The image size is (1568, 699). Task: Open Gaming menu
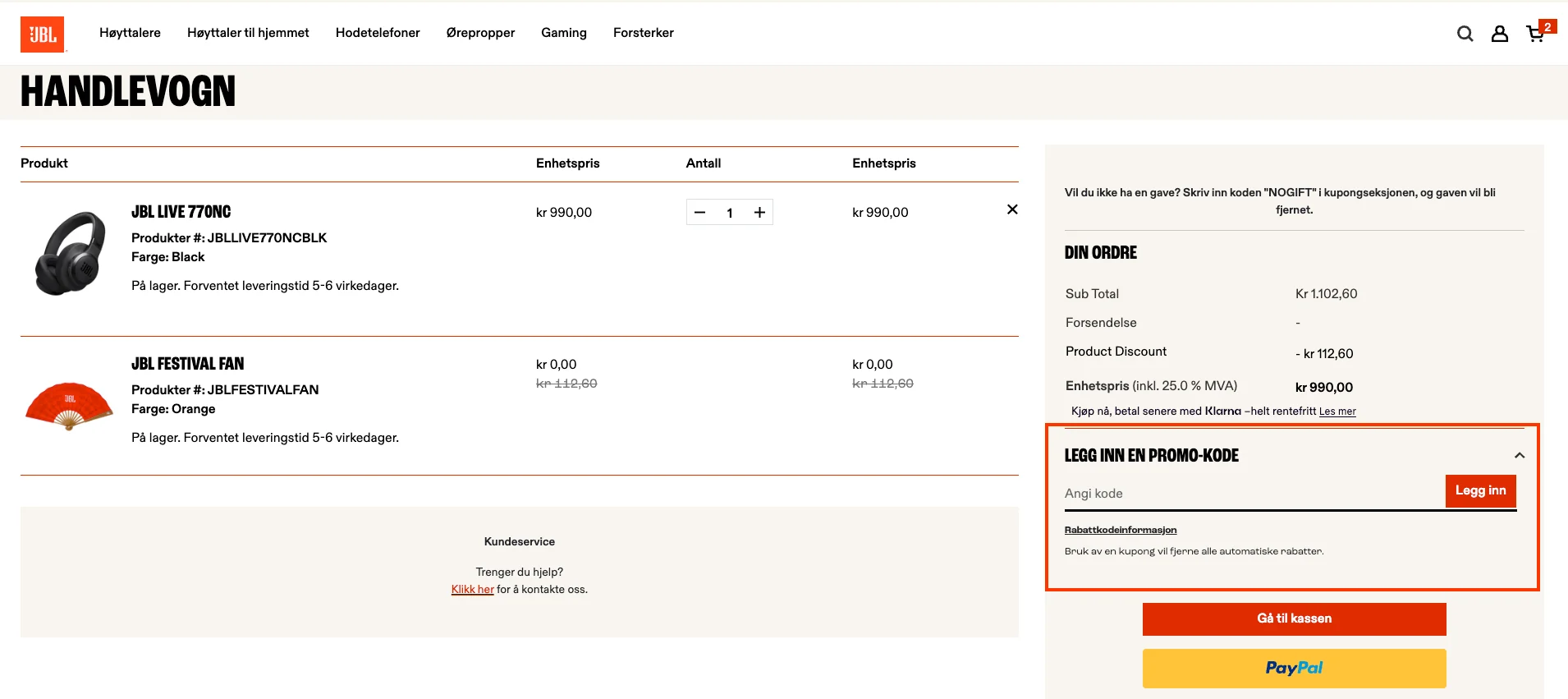pyautogui.click(x=564, y=33)
